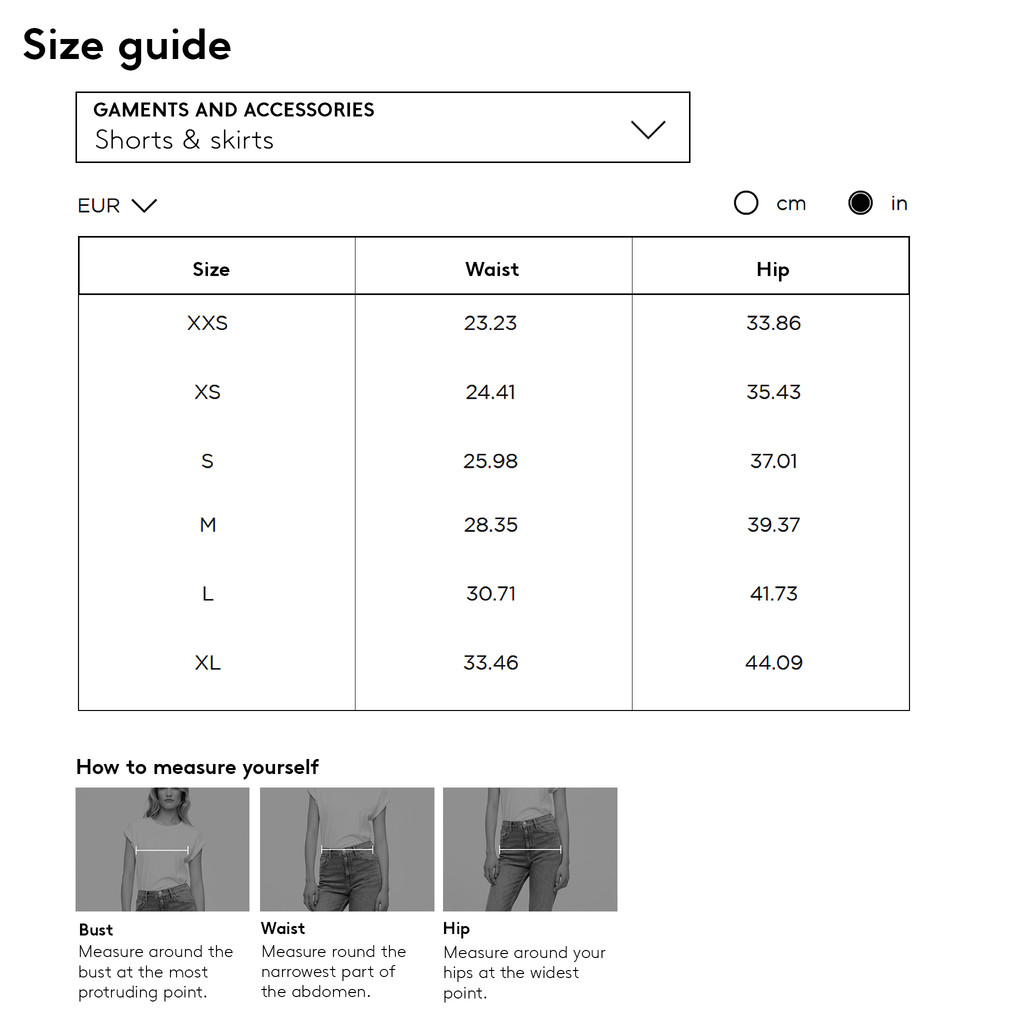Select the in radio button
The image size is (1024, 1024).
(860, 203)
